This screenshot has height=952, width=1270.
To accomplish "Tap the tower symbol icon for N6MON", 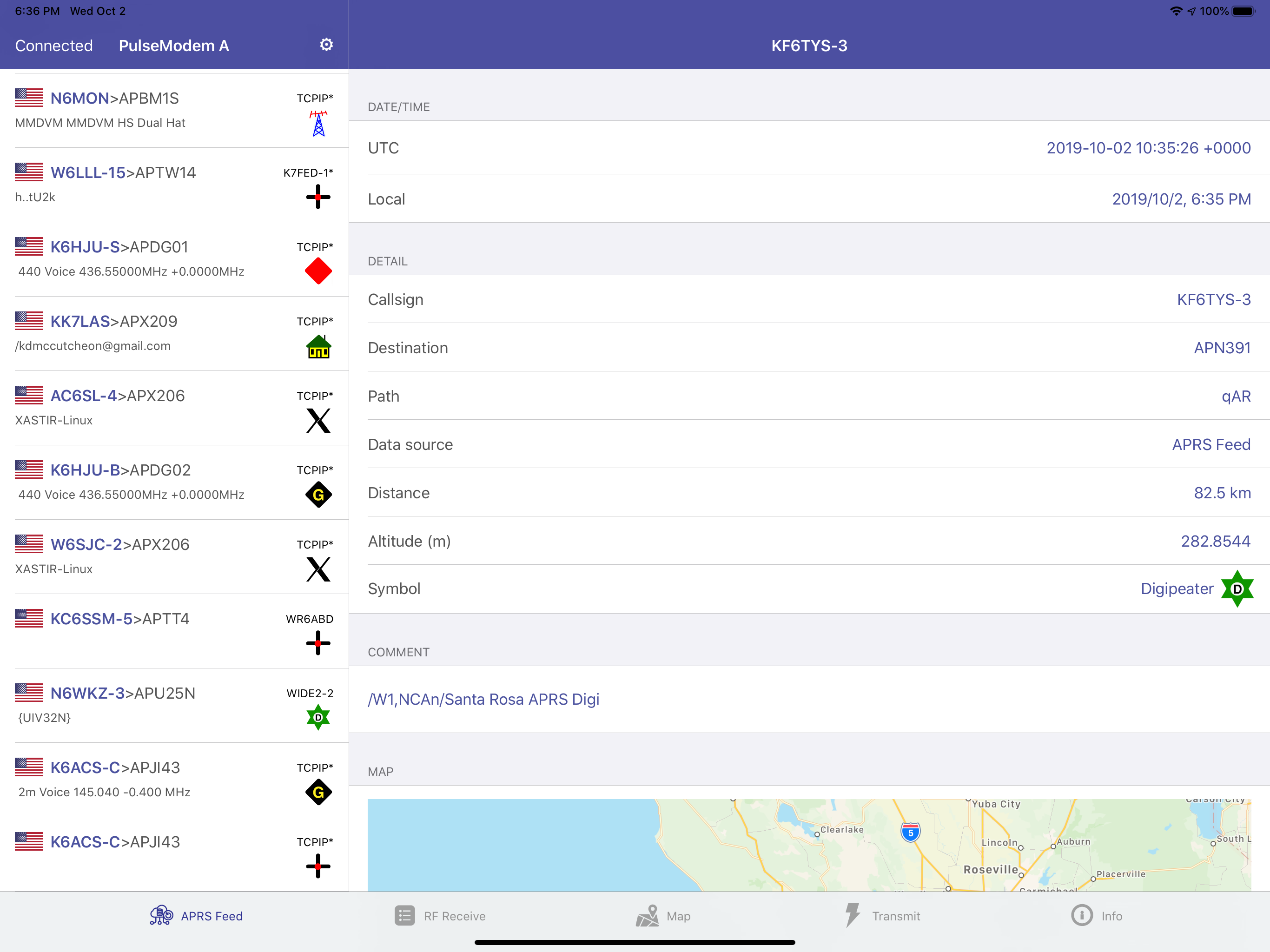I will pos(318,124).
